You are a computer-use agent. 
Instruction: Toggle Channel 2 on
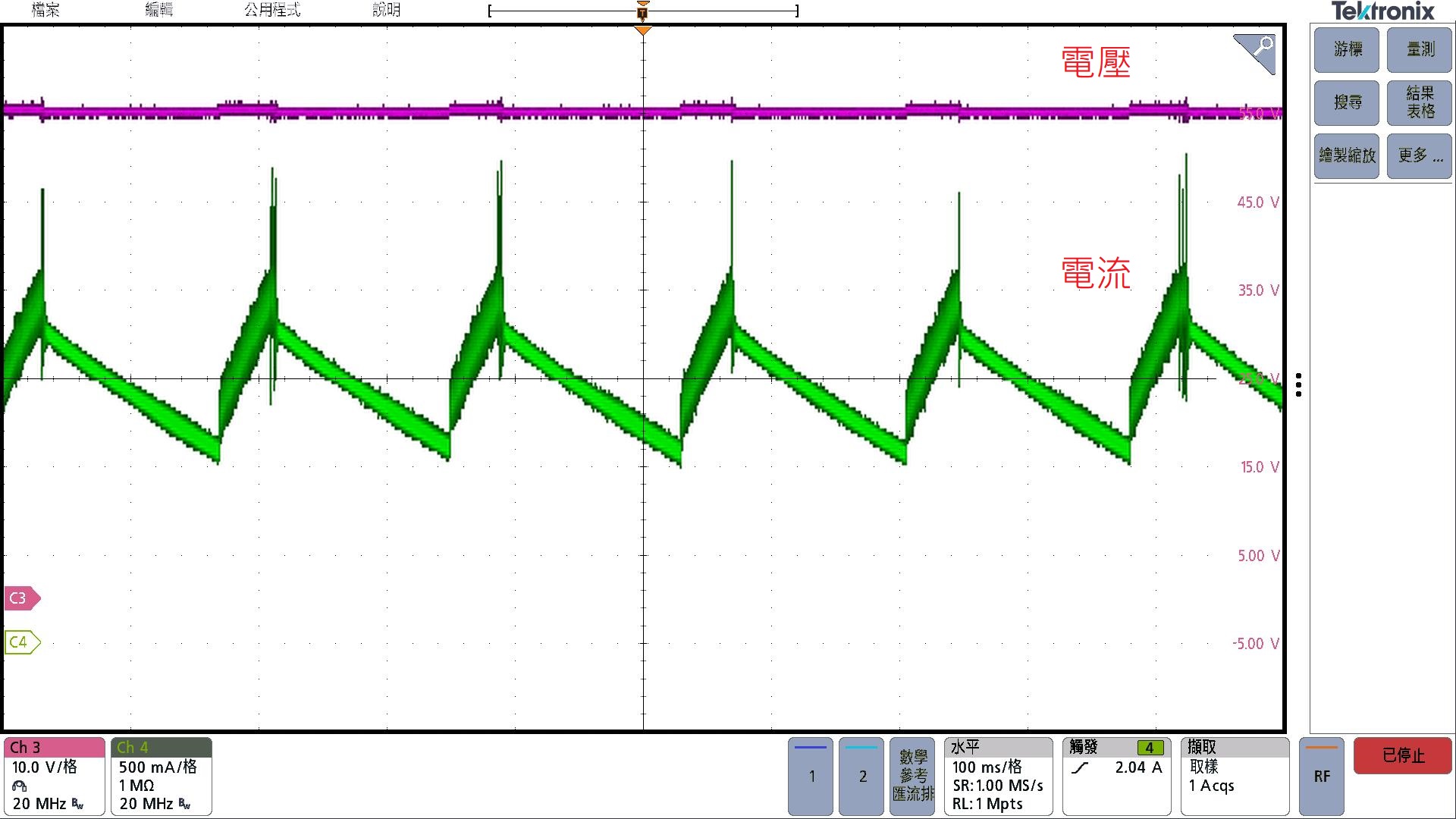coord(861,775)
